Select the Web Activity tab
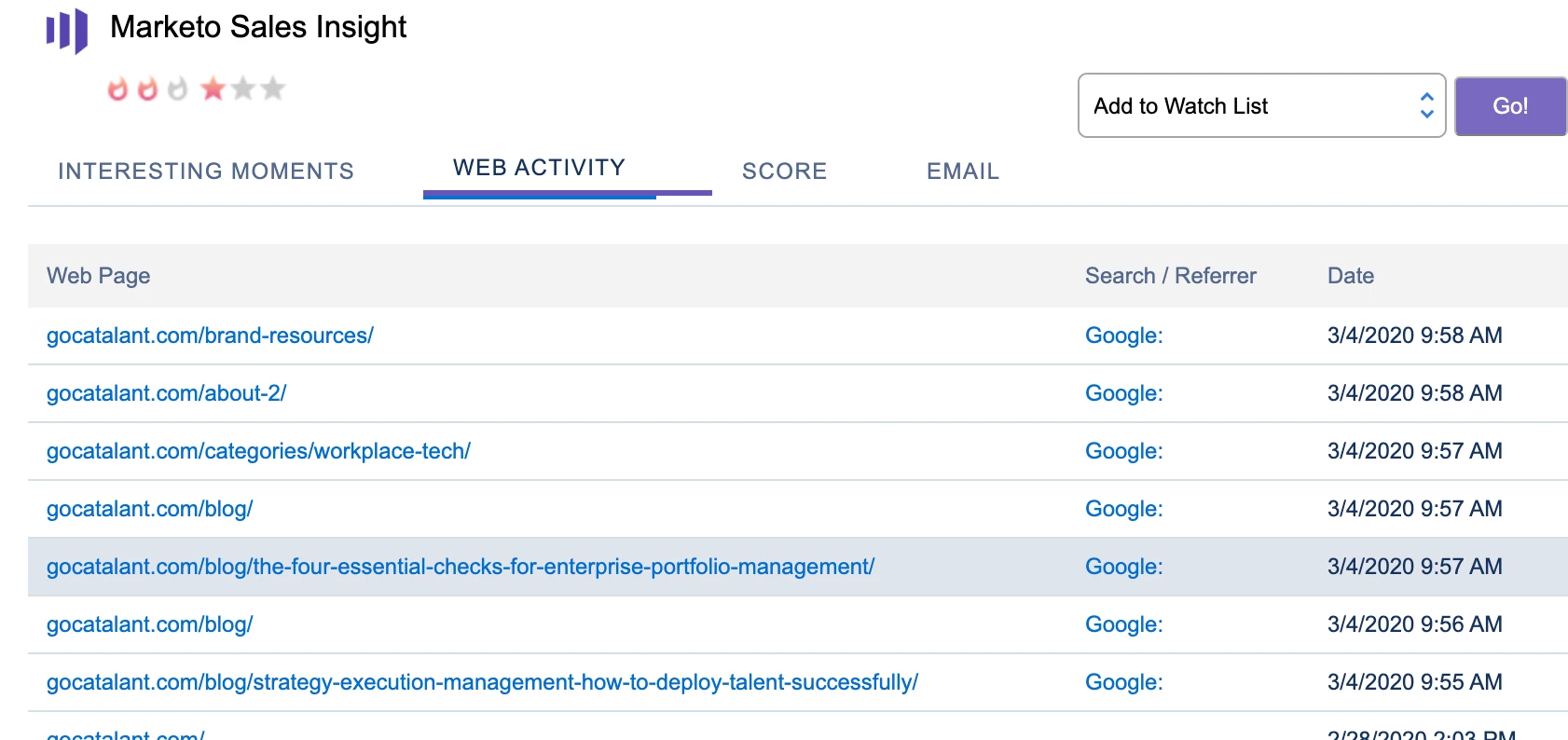 click(x=539, y=168)
